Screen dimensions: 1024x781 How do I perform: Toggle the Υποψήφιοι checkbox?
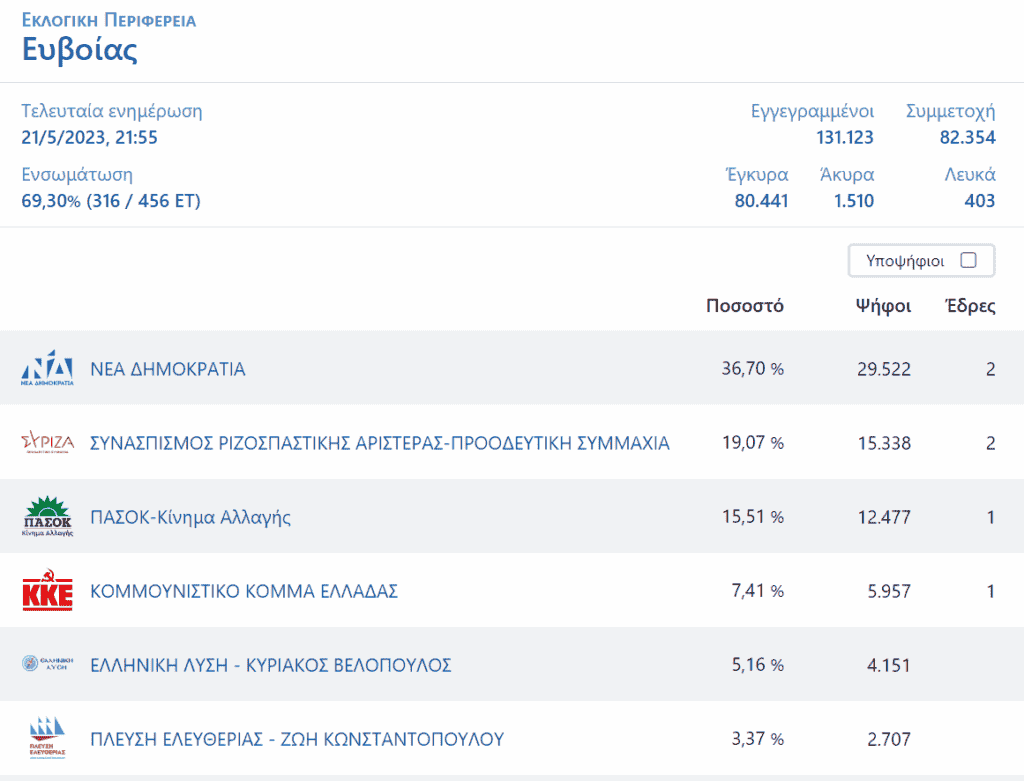[968, 261]
